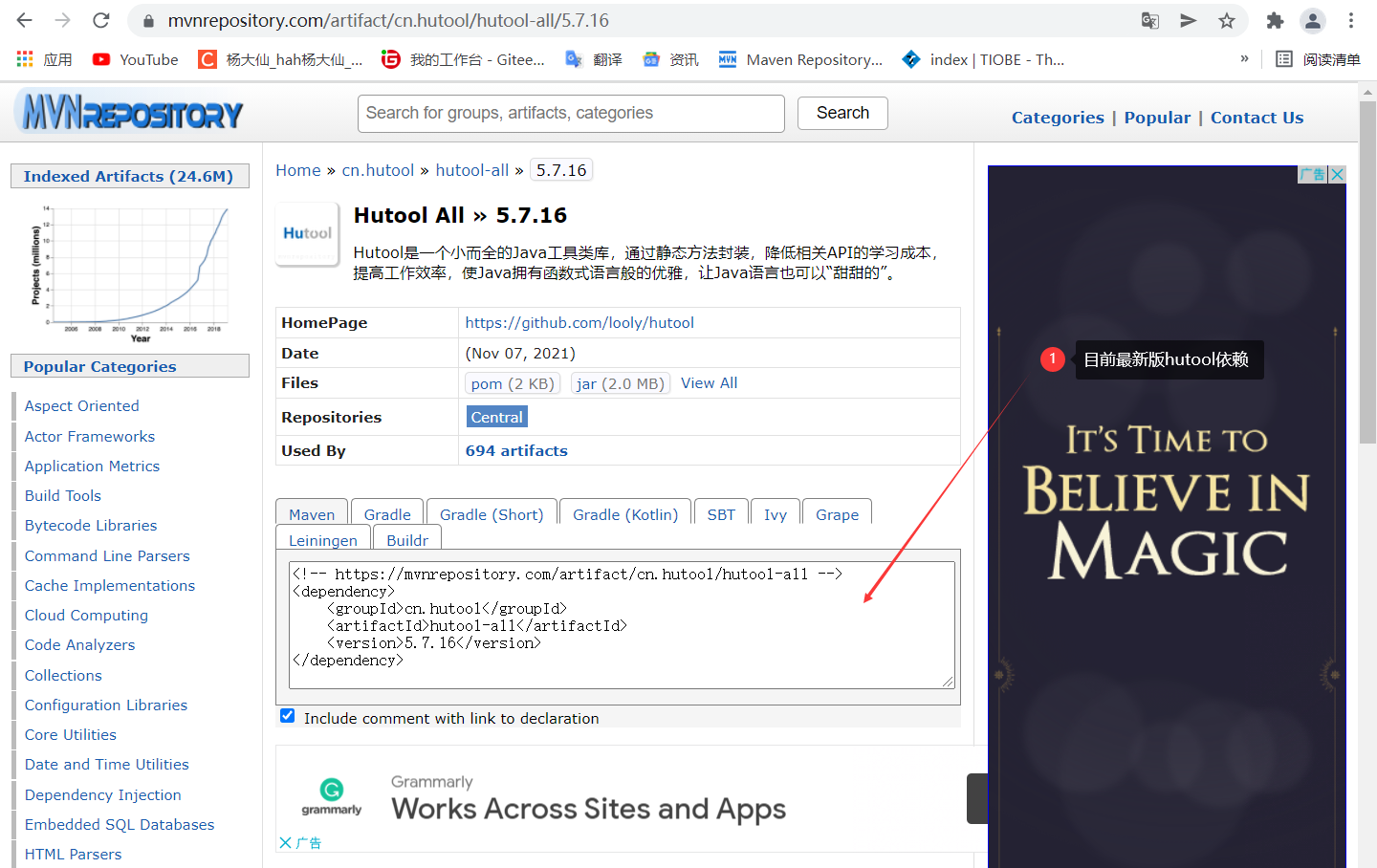Close the side advertisement with X
The width and height of the screenshot is (1377, 868).
coord(1337,174)
